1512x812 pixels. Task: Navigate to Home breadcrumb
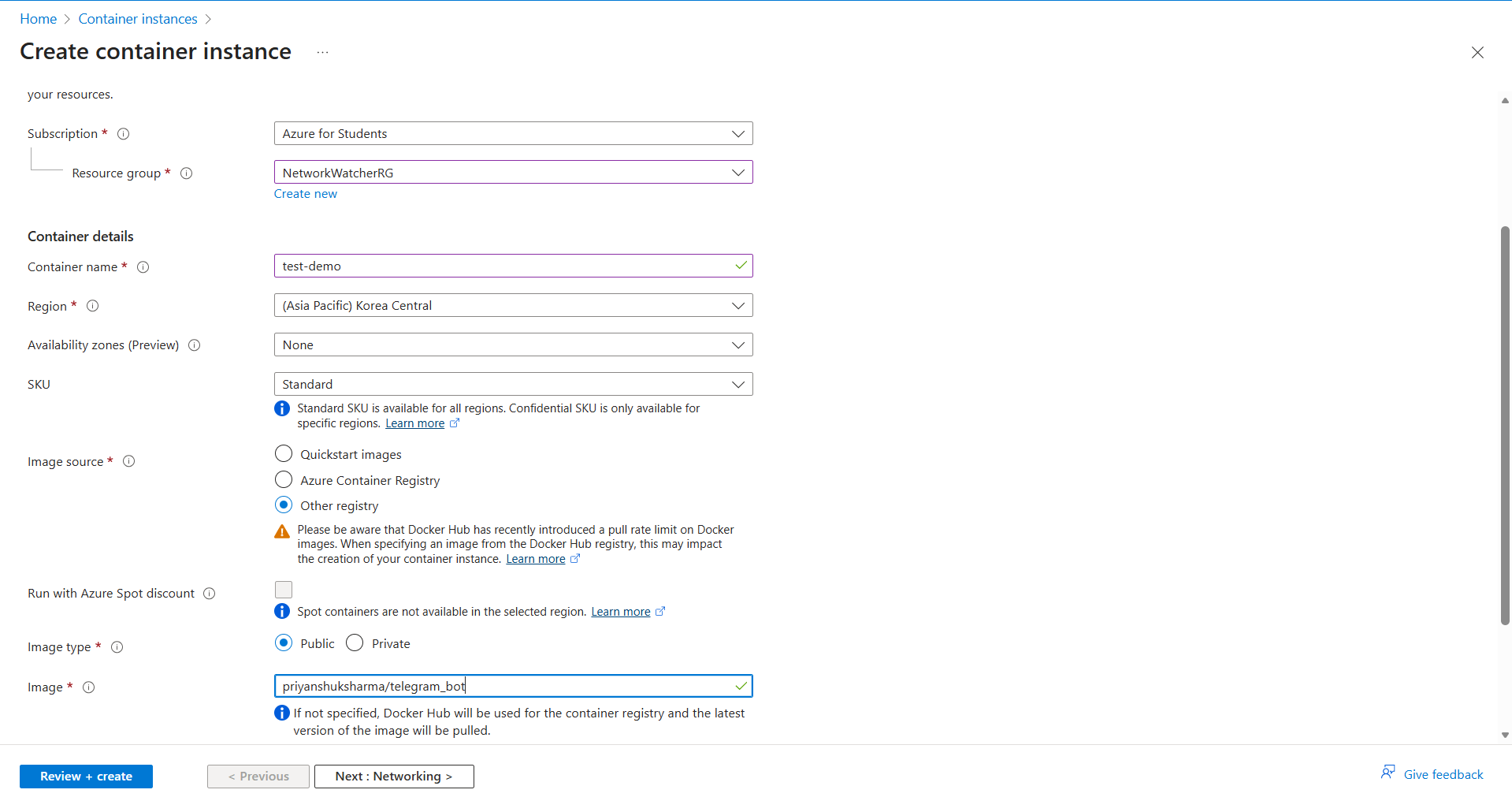38,19
